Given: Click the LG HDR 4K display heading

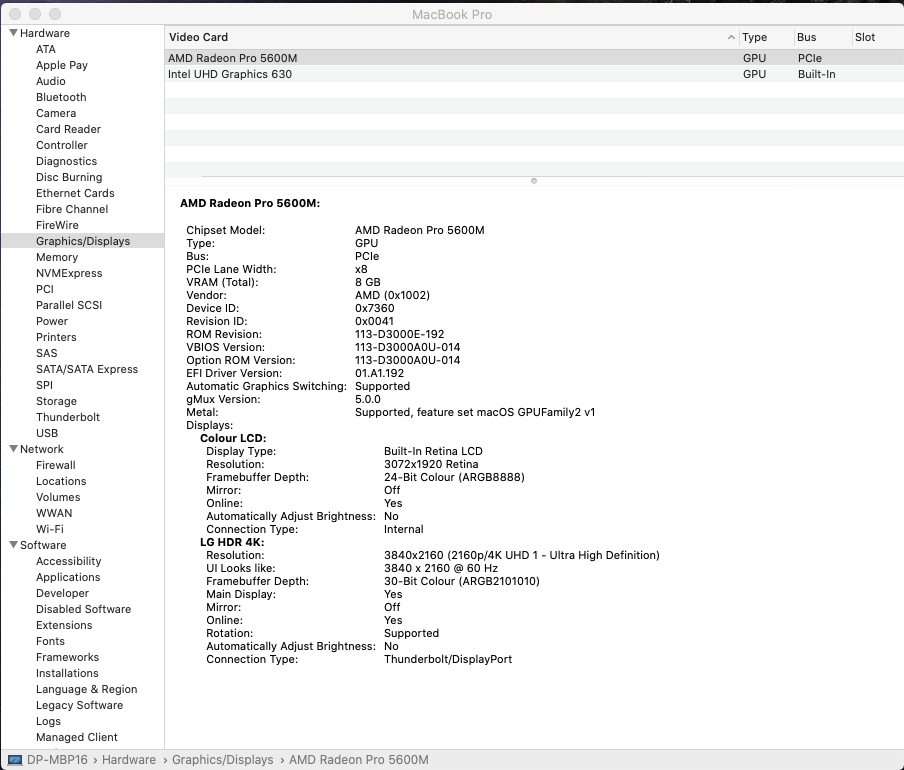Looking at the screenshot, I should click(x=232, y=542).
